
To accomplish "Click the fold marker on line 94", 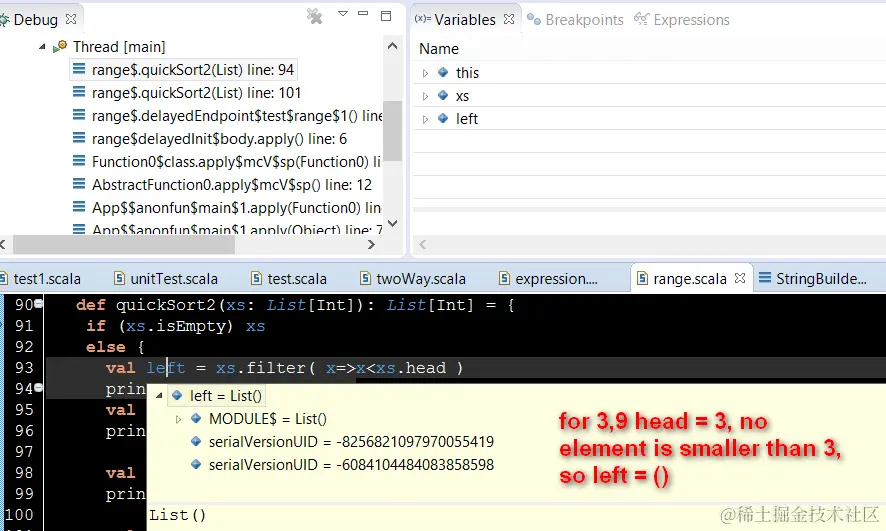I will [38, 388].
